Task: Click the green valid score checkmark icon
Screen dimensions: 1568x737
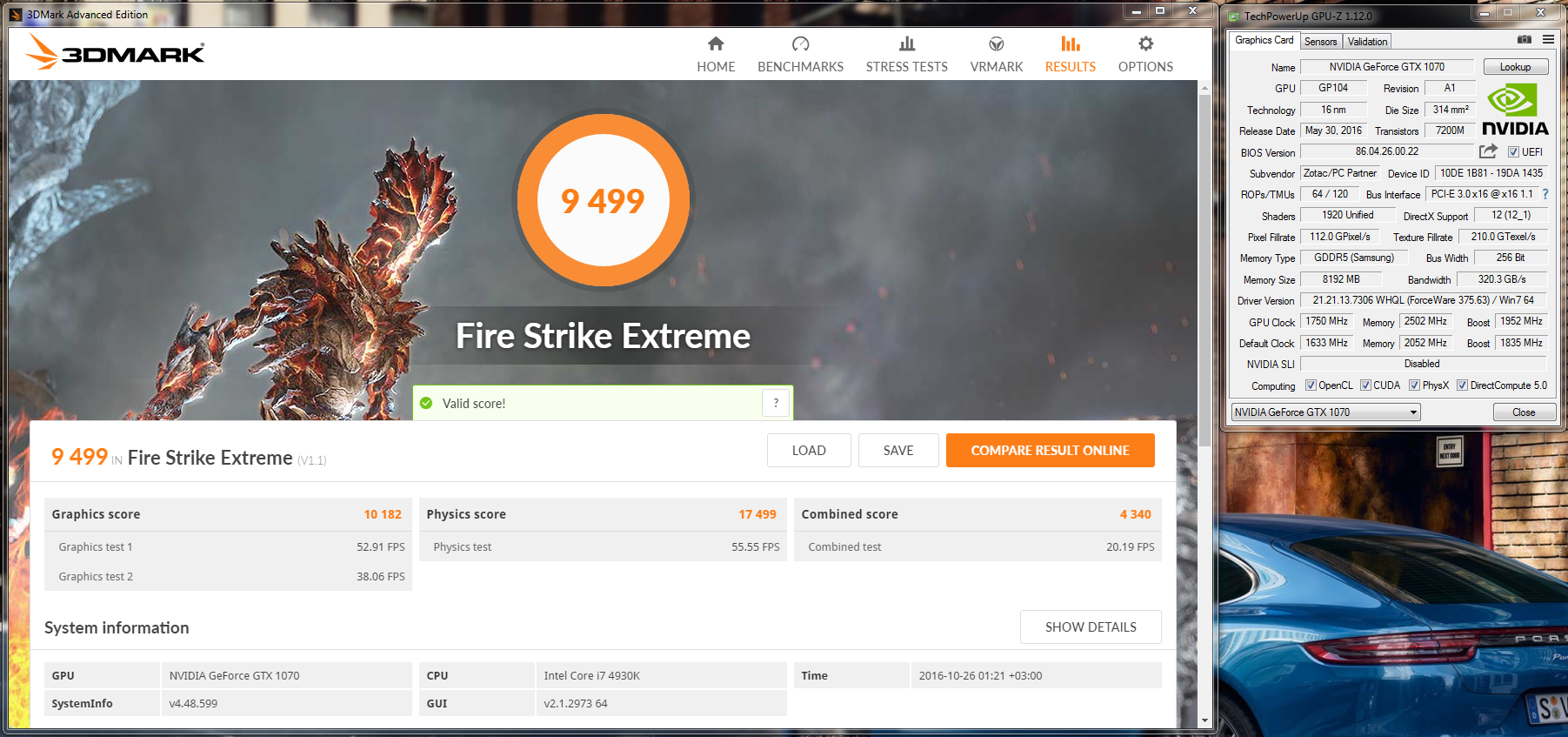Action: pos(426,403)
